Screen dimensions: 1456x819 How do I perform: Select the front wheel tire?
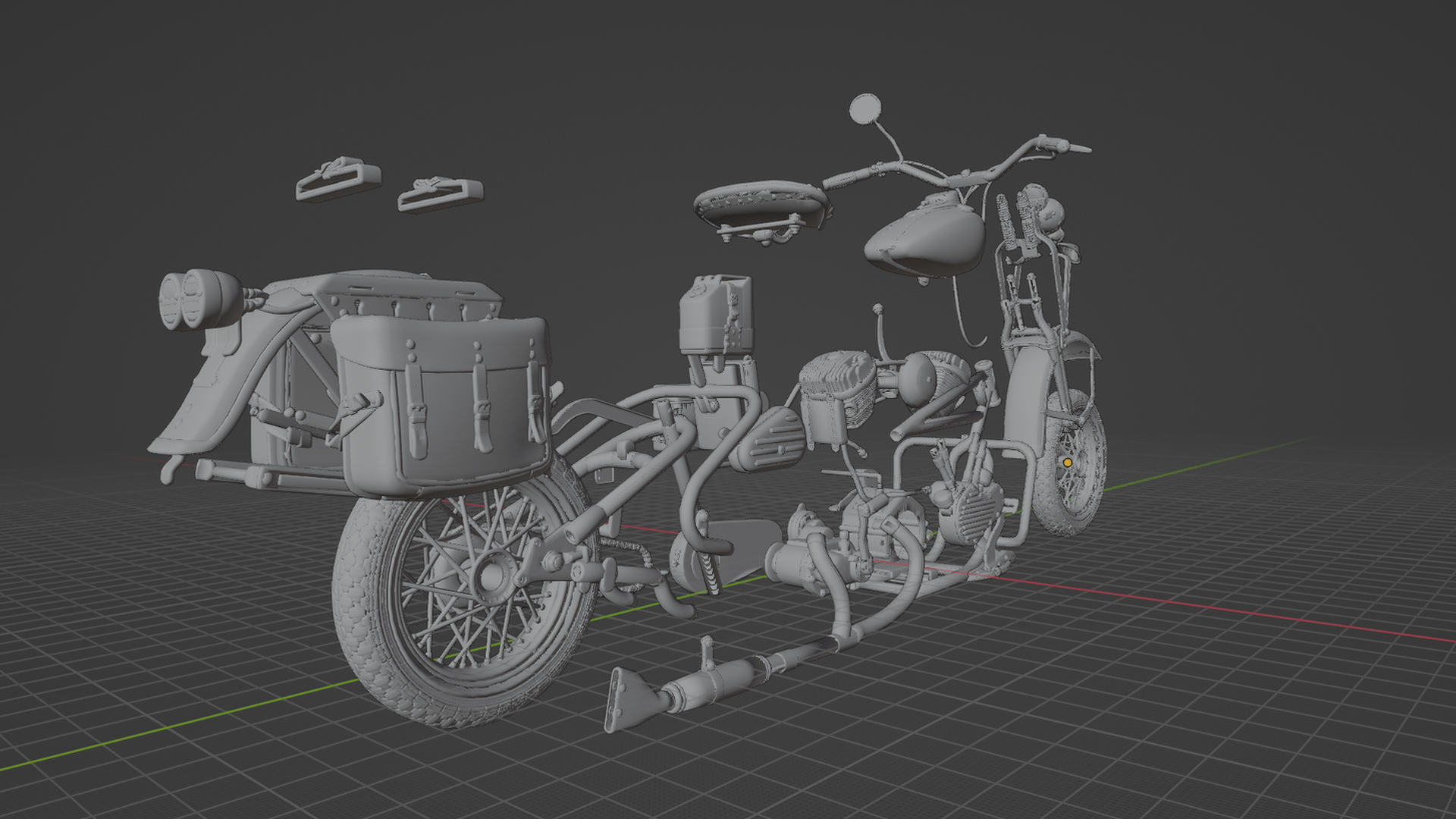point(1071,465)
